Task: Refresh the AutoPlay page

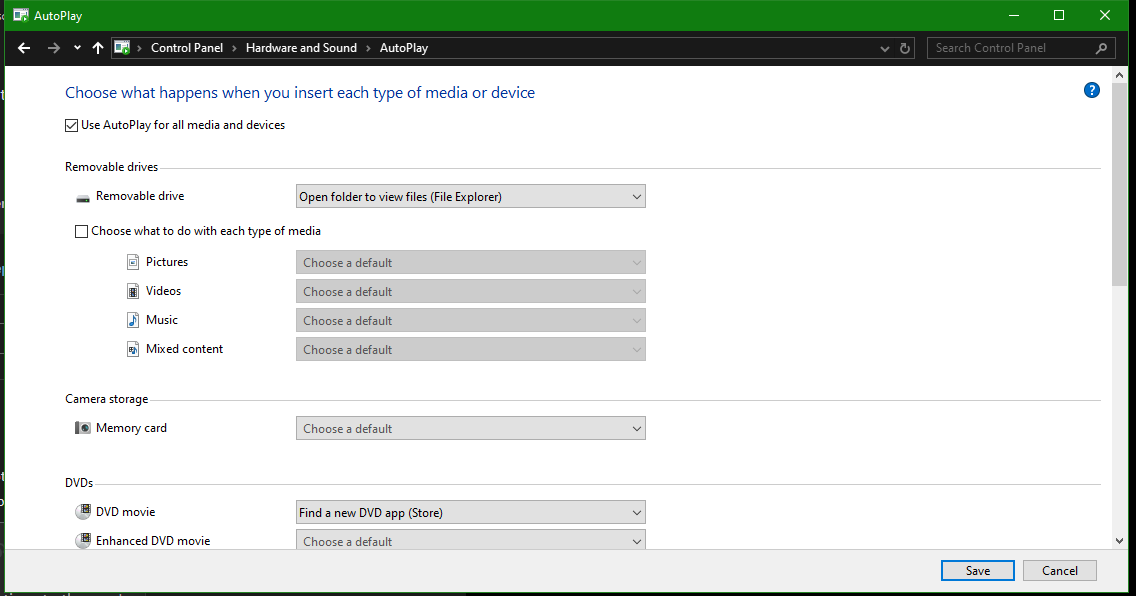Action: 905,49
